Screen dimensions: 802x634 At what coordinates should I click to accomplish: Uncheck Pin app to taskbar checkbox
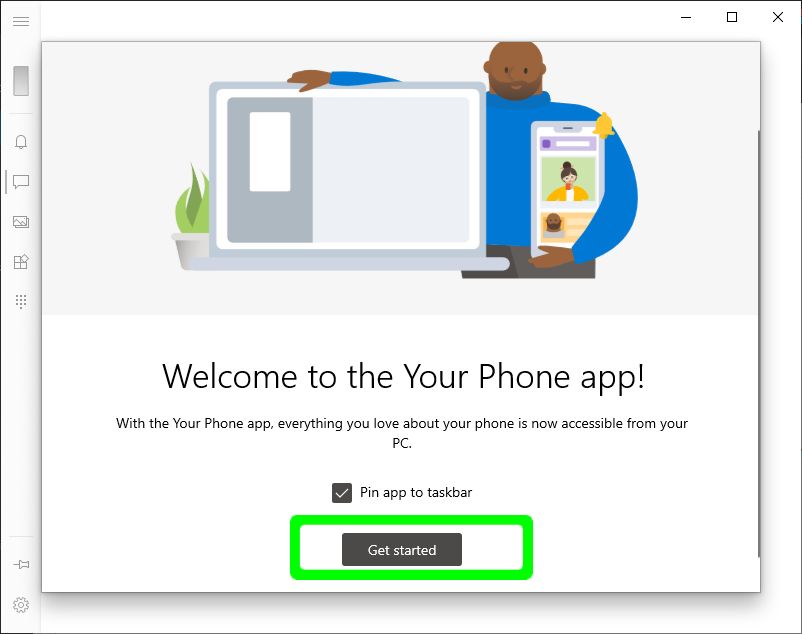[x=342, y=493]
